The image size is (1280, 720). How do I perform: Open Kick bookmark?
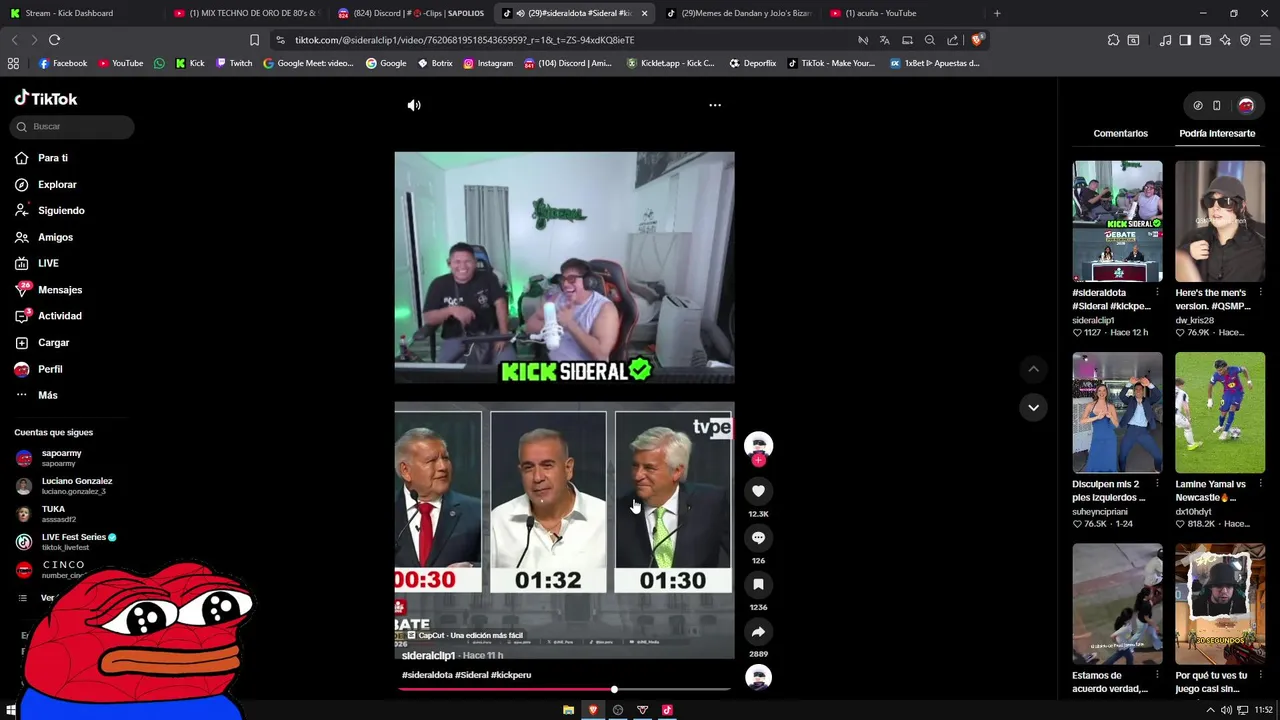(x=190, y=63)
